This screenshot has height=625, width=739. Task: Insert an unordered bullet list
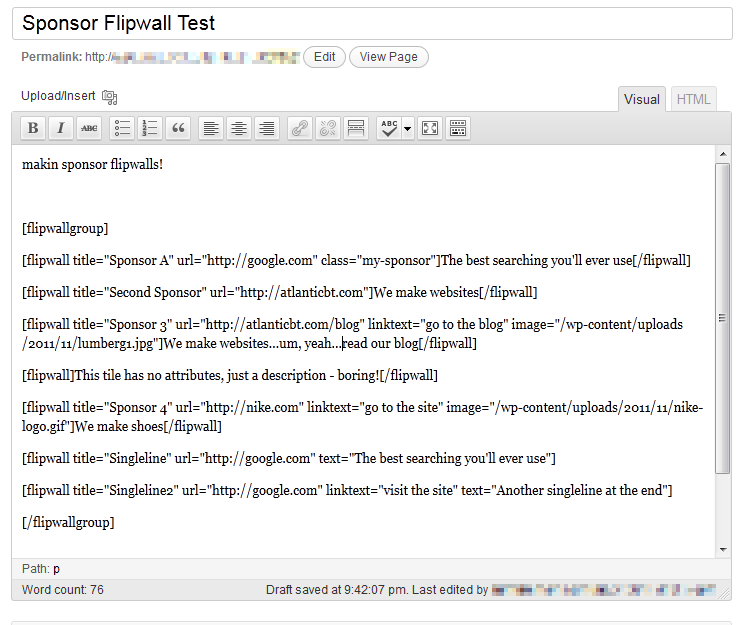pos(122,128)
